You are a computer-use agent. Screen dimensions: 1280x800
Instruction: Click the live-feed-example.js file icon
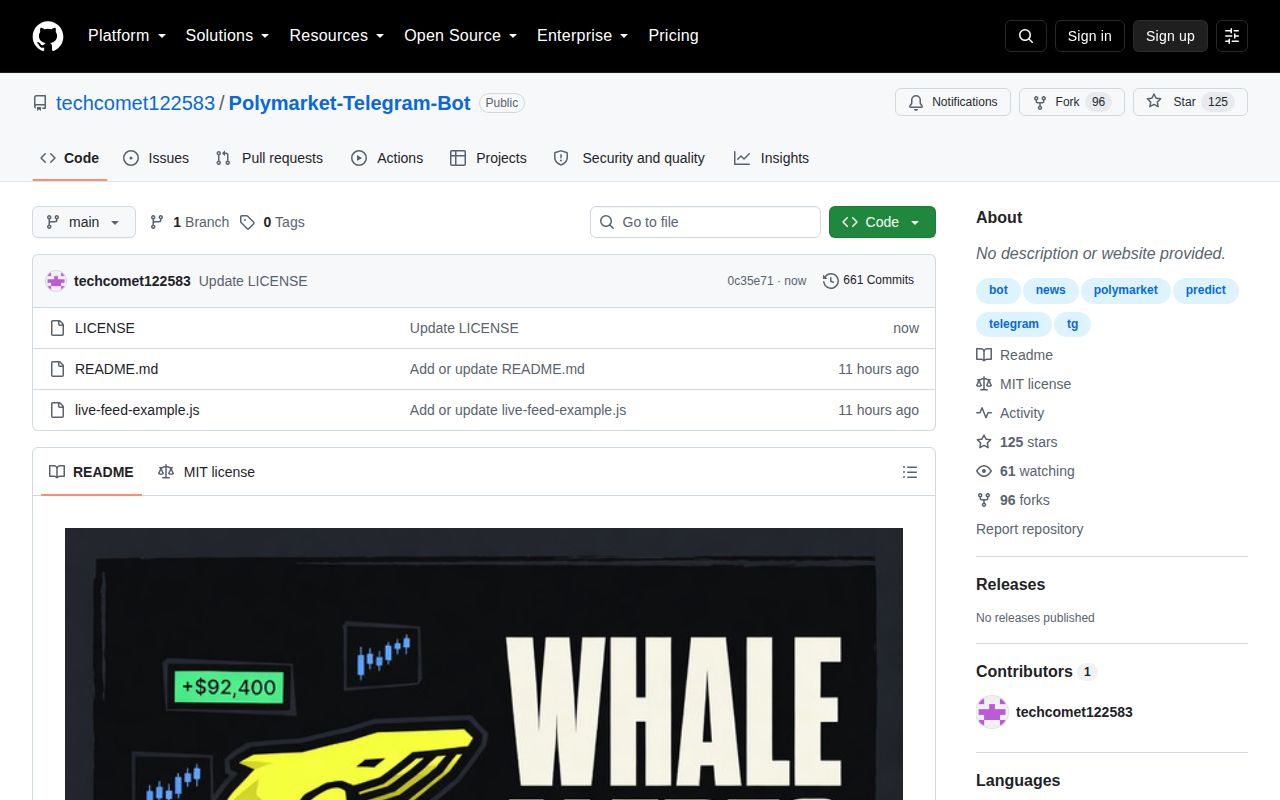[57, 410]
